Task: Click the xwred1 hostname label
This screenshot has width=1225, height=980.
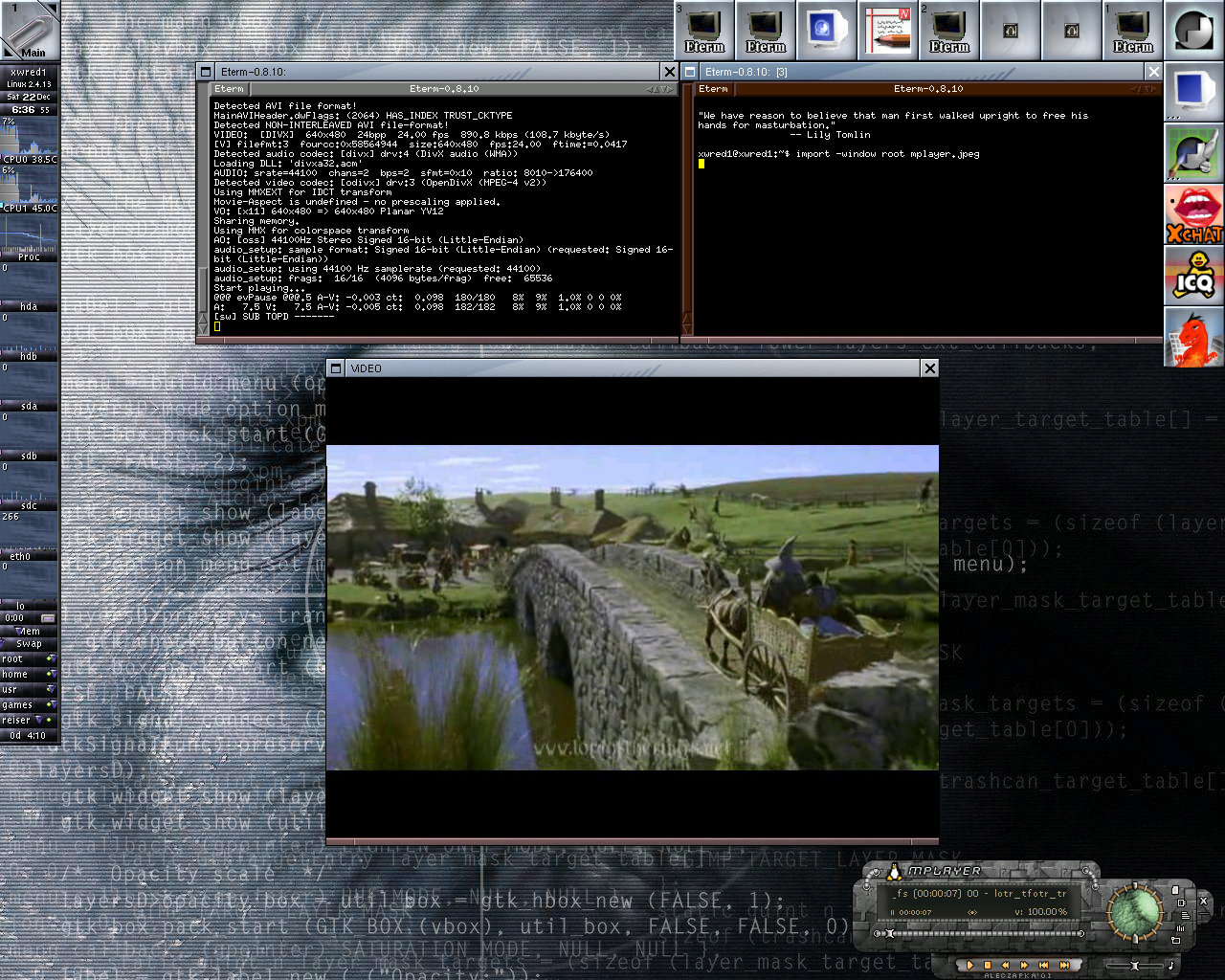Action: [x=28, y=72]
